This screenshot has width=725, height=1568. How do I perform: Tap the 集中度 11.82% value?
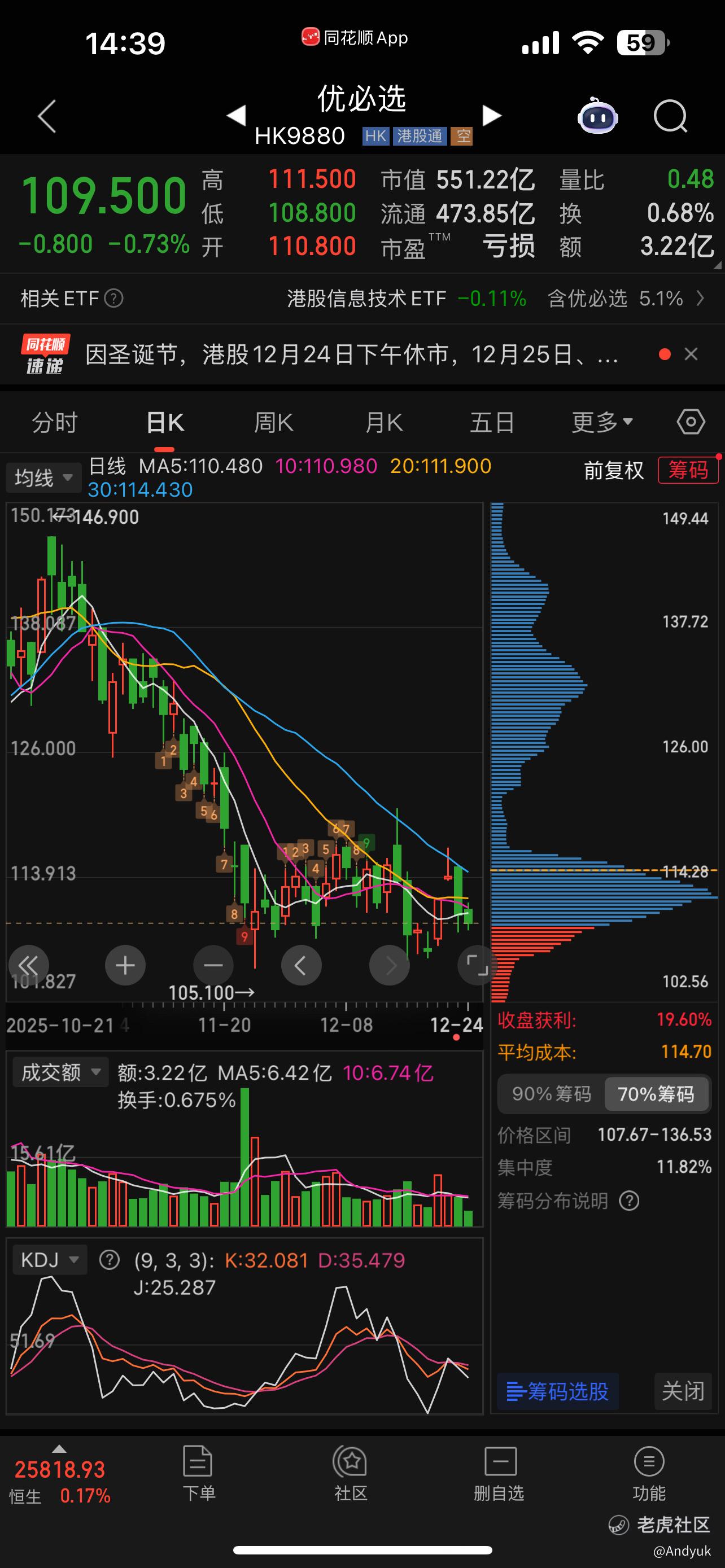pos(684,1167)
